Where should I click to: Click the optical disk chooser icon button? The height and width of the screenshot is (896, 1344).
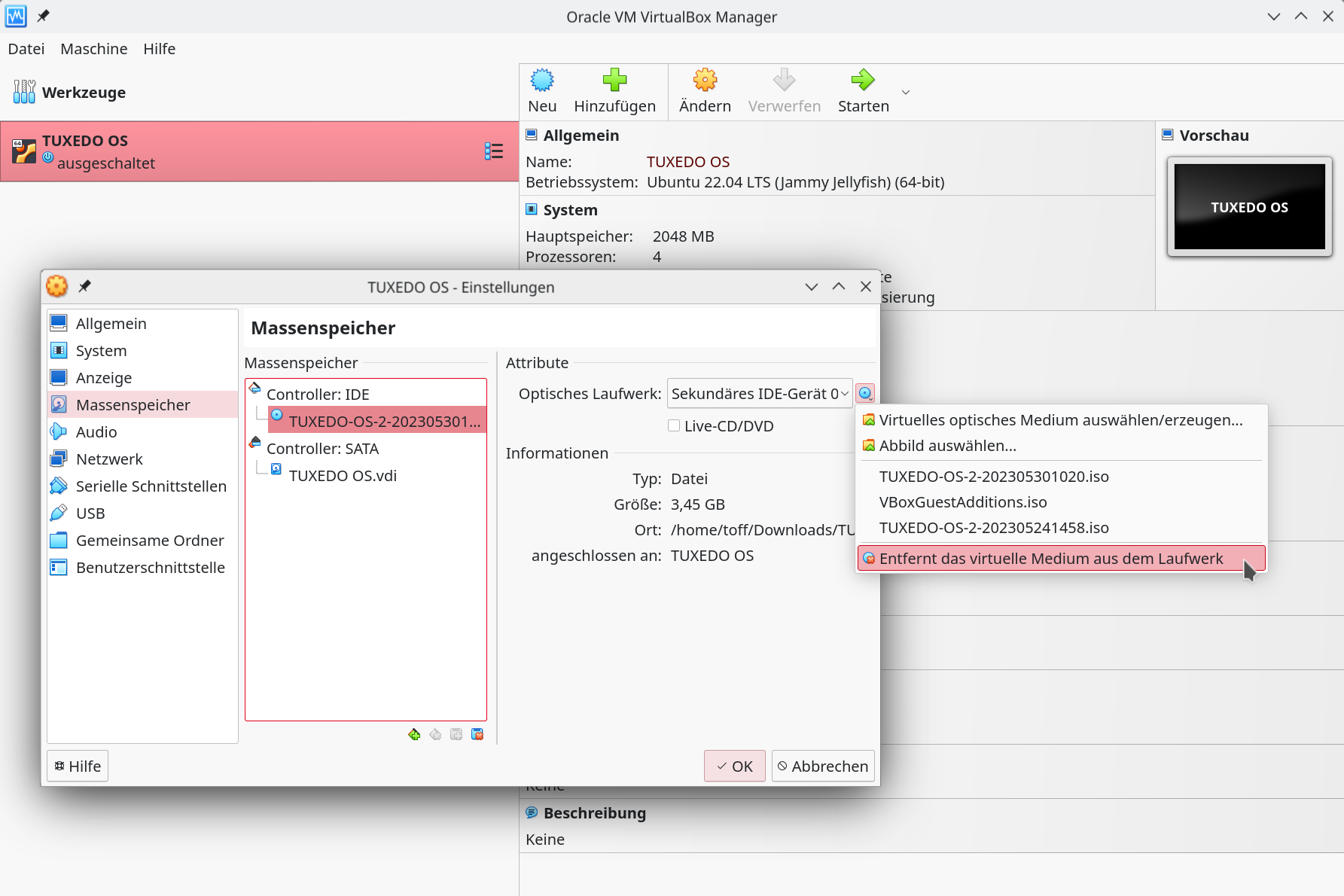865,393
